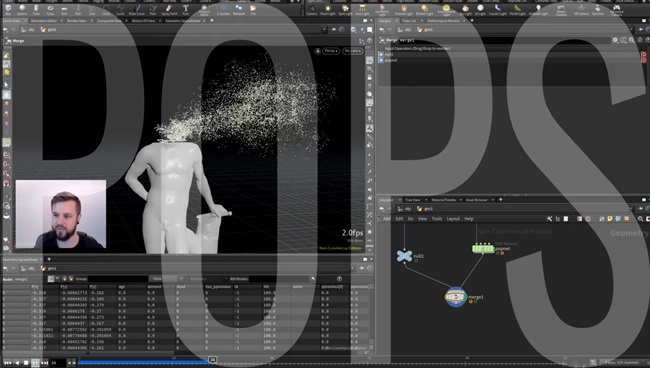This screenshot has height=368, width=650.
Task: Switch to the Tree View tab
Action: (x=412, y=200)
